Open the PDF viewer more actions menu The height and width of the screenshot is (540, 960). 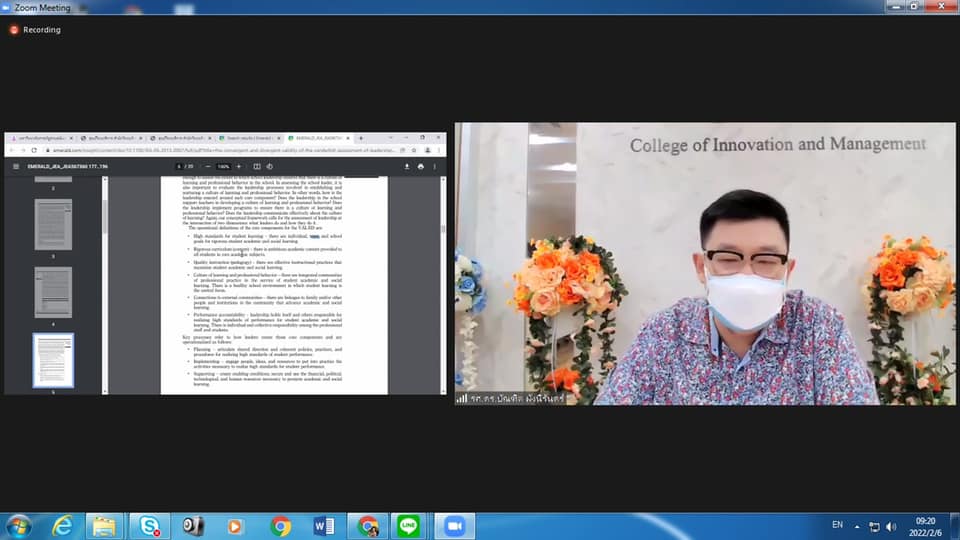click(434, 166)
